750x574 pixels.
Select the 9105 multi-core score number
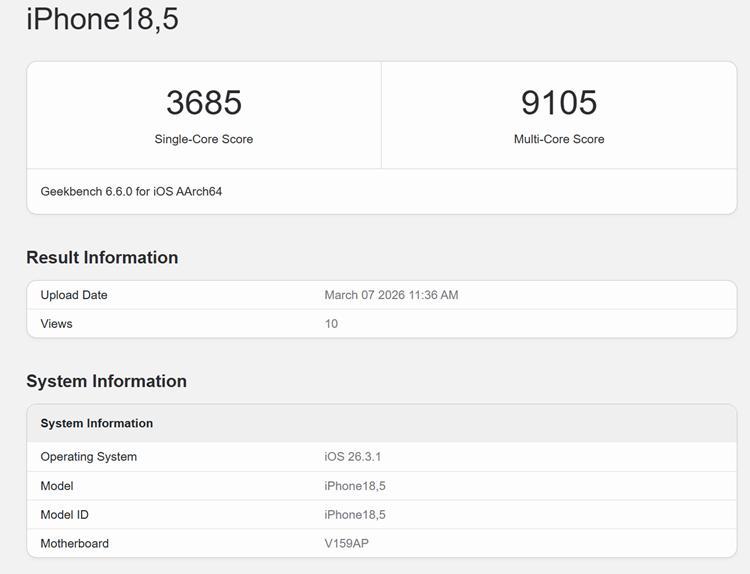(558, 102)
